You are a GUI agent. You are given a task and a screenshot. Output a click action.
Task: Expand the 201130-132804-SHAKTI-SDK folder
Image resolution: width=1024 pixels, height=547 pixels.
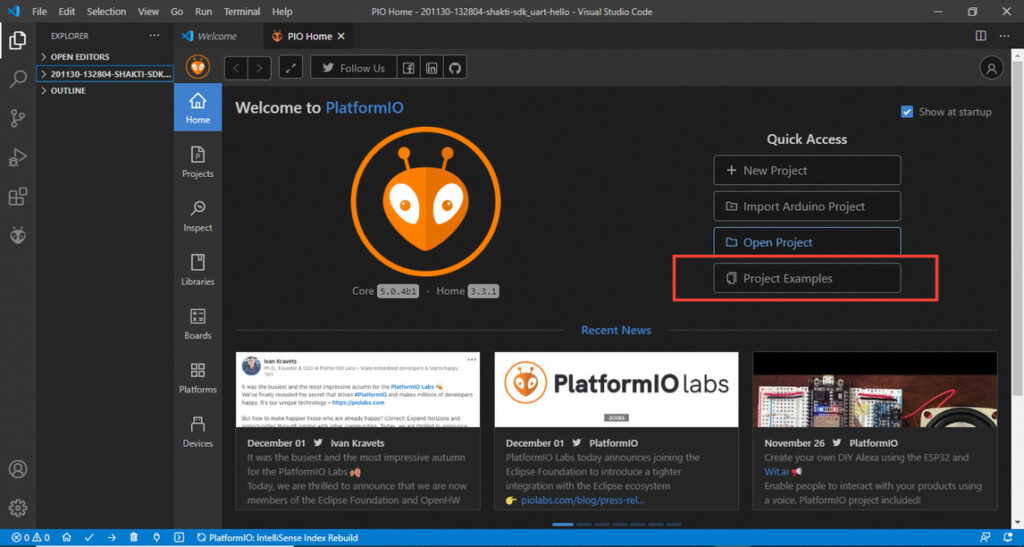[x=104, y=74]
